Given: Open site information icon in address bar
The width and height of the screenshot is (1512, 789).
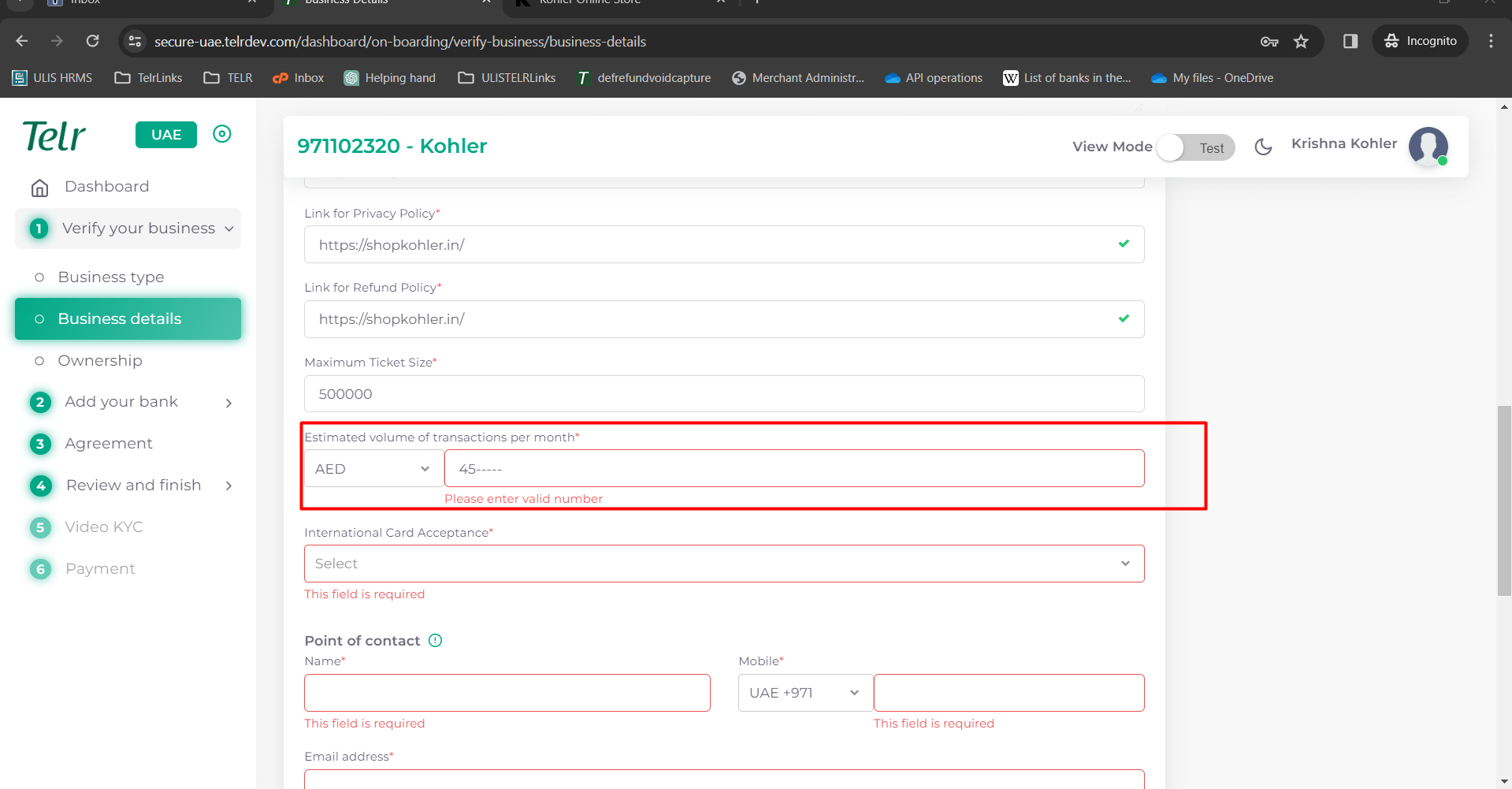Looking at the screenshot, I should point(135,41).
